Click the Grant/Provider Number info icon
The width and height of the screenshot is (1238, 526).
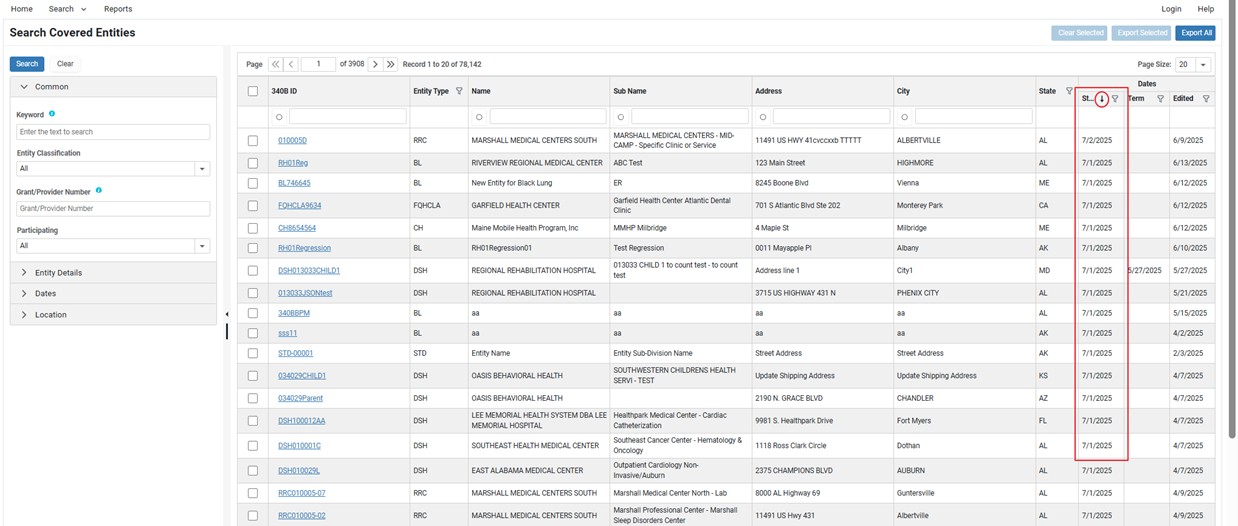pyautogui.click(x=99, y=190)
